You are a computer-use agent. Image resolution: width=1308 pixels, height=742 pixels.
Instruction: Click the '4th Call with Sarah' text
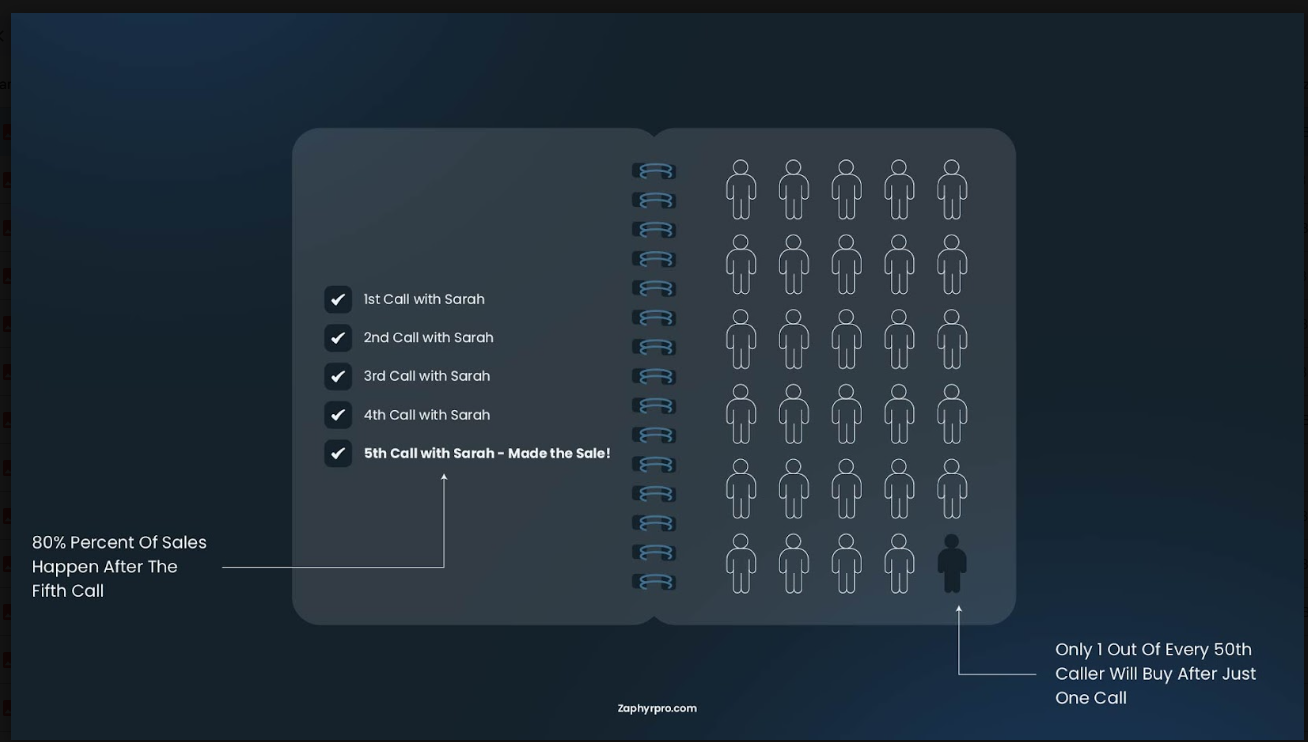[427, 415]
